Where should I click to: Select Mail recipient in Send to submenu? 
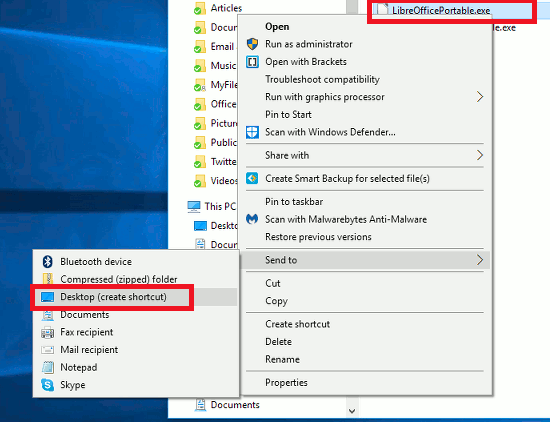[x=136, y=350]
